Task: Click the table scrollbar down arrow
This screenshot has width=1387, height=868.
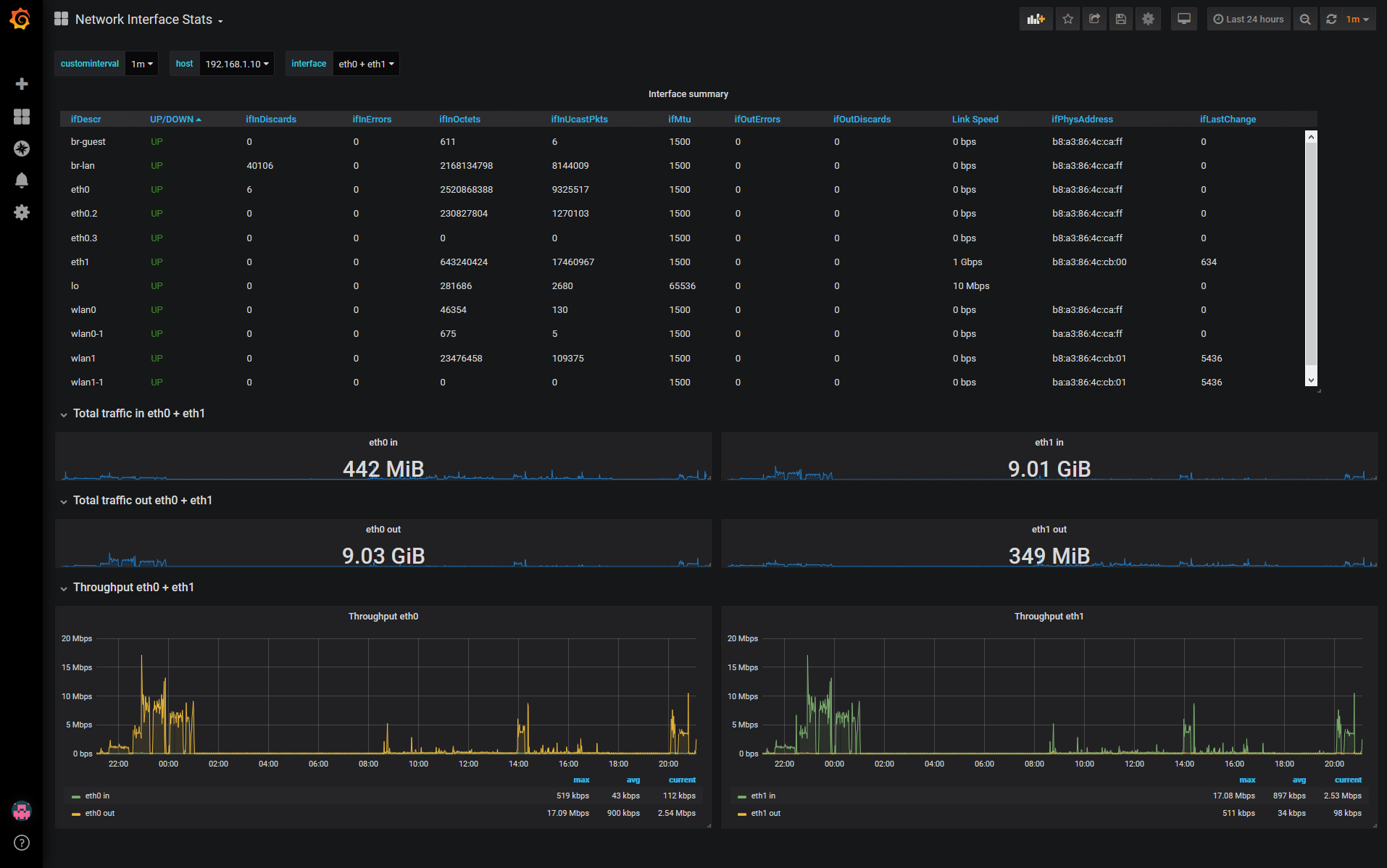Action: coord(1310,380)
